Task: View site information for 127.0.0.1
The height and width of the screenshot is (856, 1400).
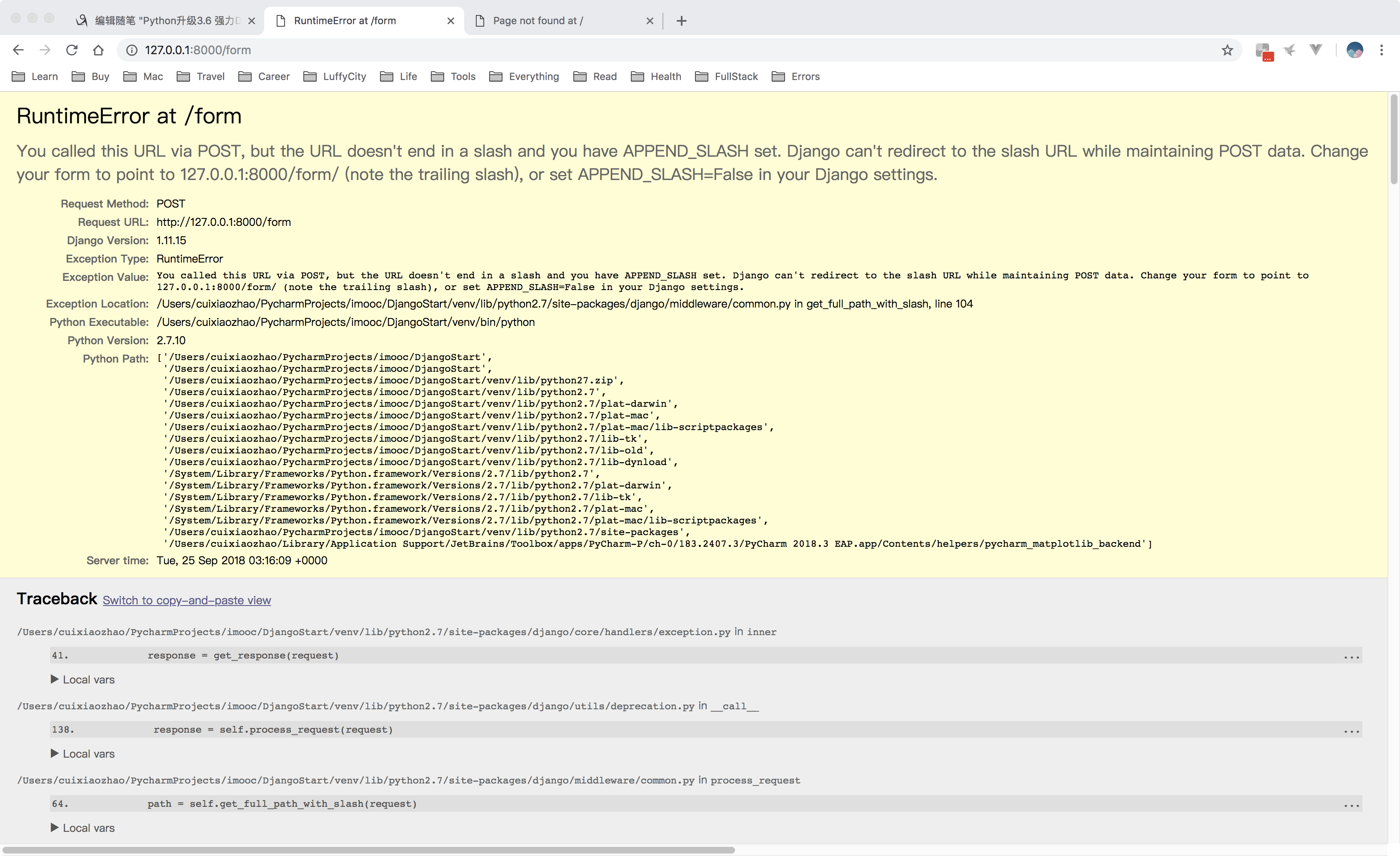Action: point(132,50)
